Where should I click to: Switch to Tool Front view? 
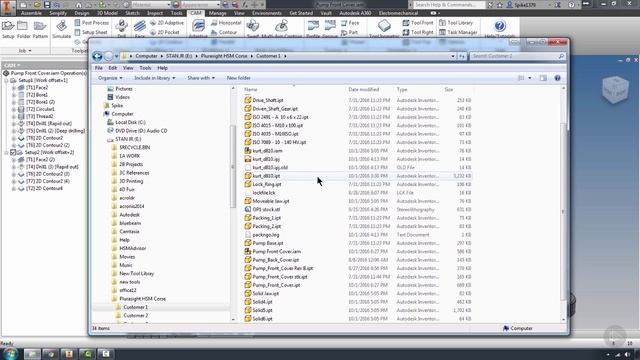click(x=418, y=23)
